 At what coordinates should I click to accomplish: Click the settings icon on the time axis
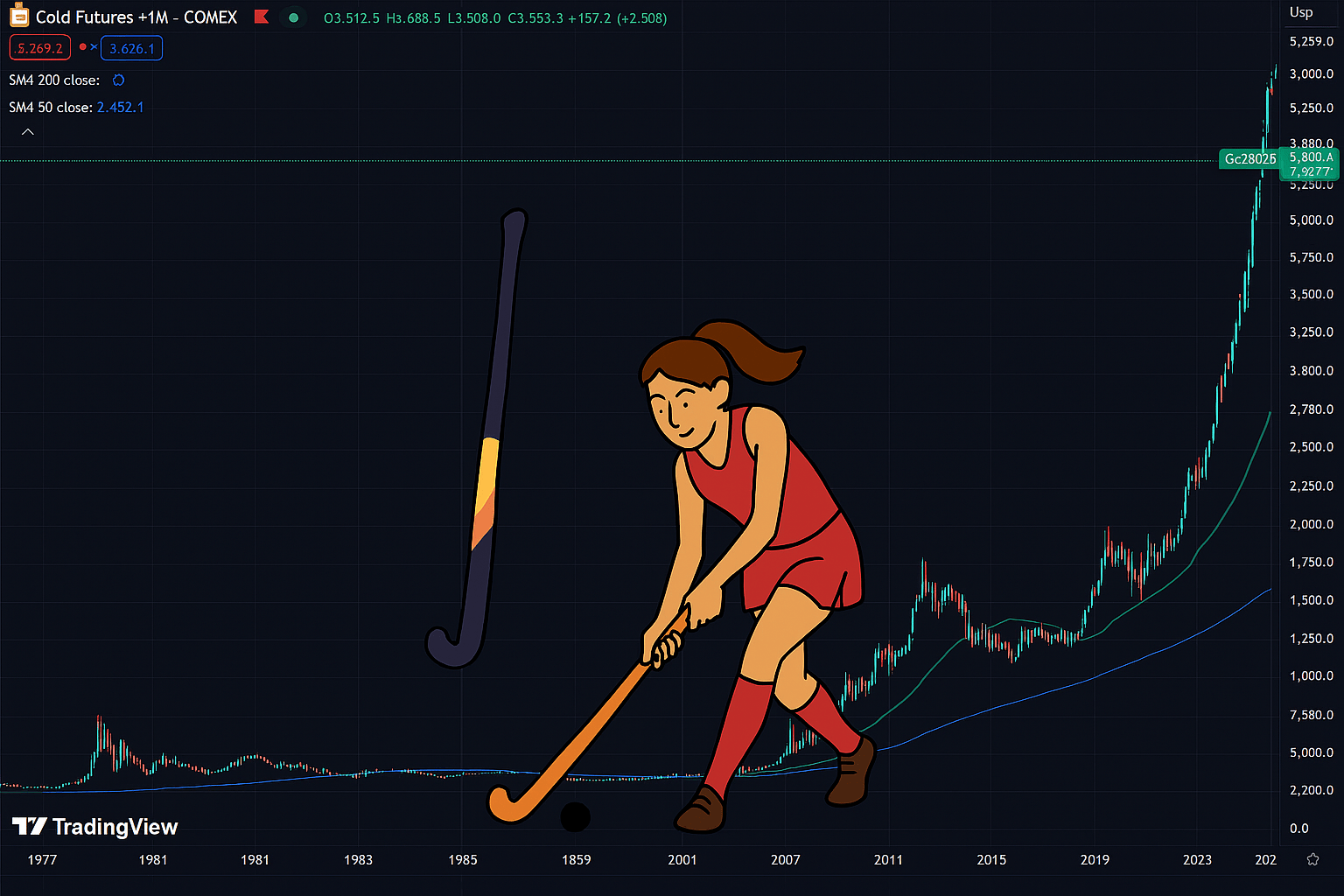click(1312, 859)
